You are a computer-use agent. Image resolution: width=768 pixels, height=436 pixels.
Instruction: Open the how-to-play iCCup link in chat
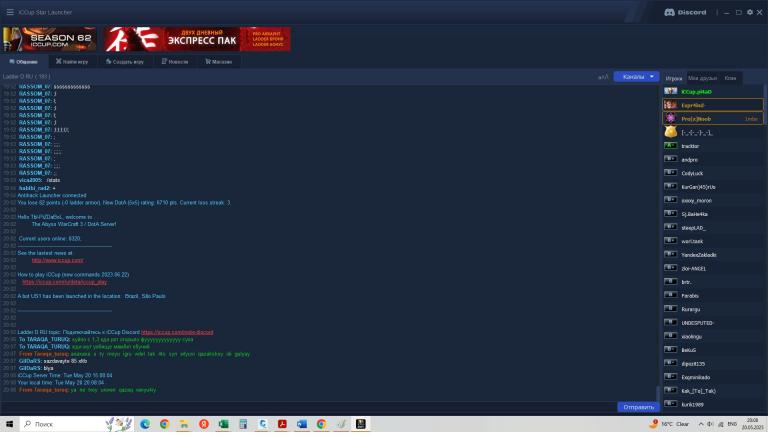tap(64, 282)
